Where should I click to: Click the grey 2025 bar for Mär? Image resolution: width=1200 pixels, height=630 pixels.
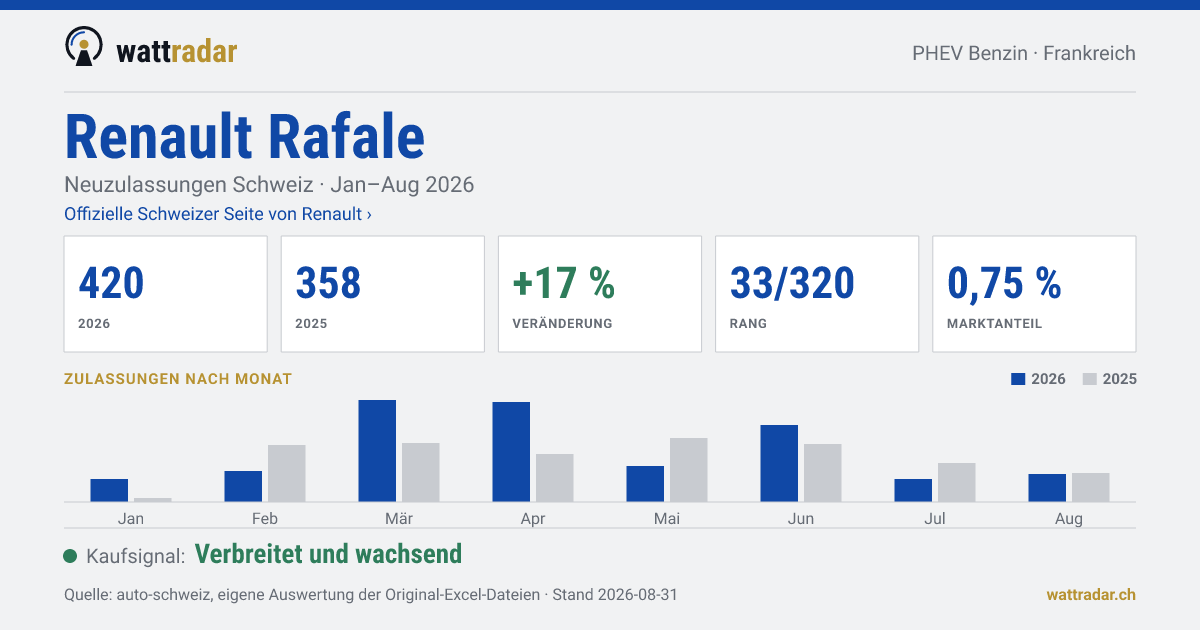point(421,472)
